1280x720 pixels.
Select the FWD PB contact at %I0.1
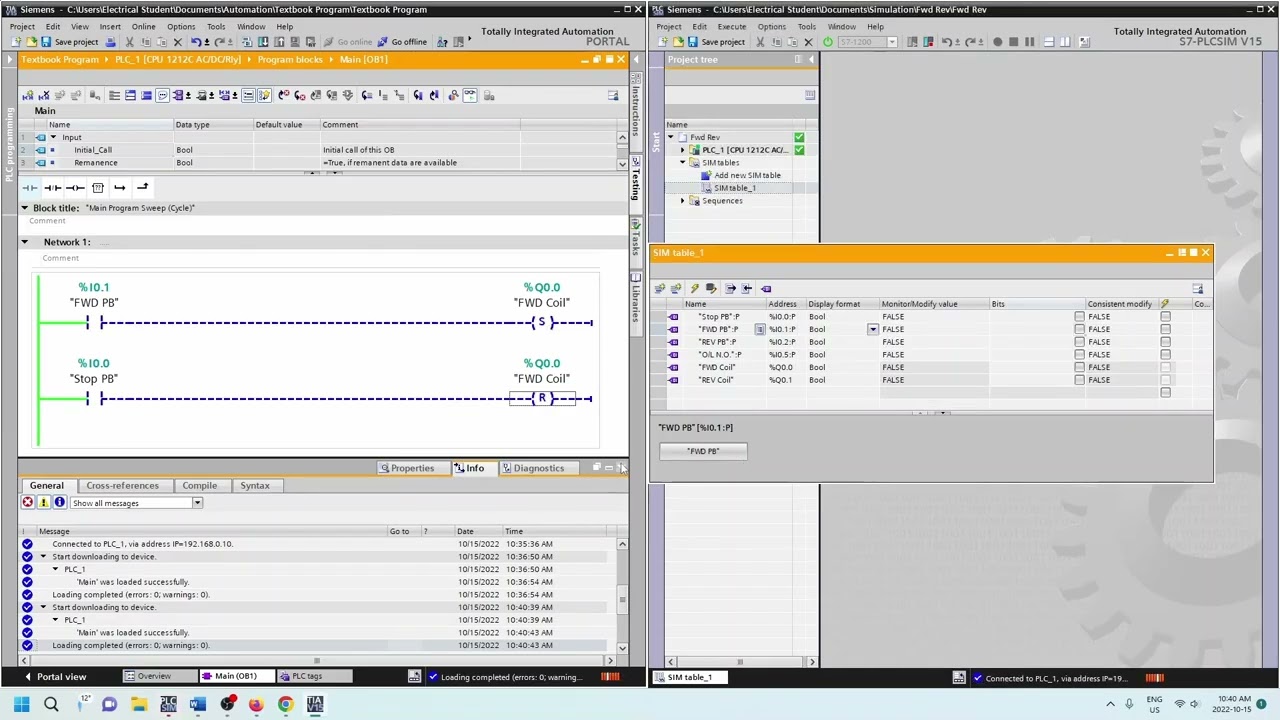pos(94,322)
